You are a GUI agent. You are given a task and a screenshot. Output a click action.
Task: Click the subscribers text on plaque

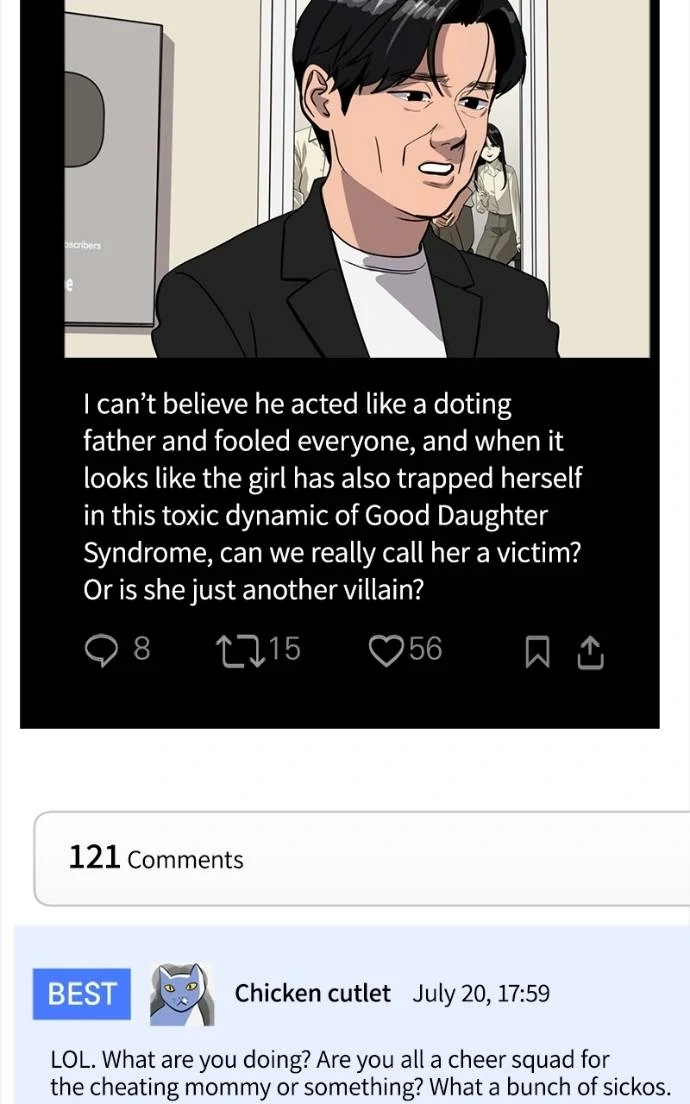tap(82, 245)
